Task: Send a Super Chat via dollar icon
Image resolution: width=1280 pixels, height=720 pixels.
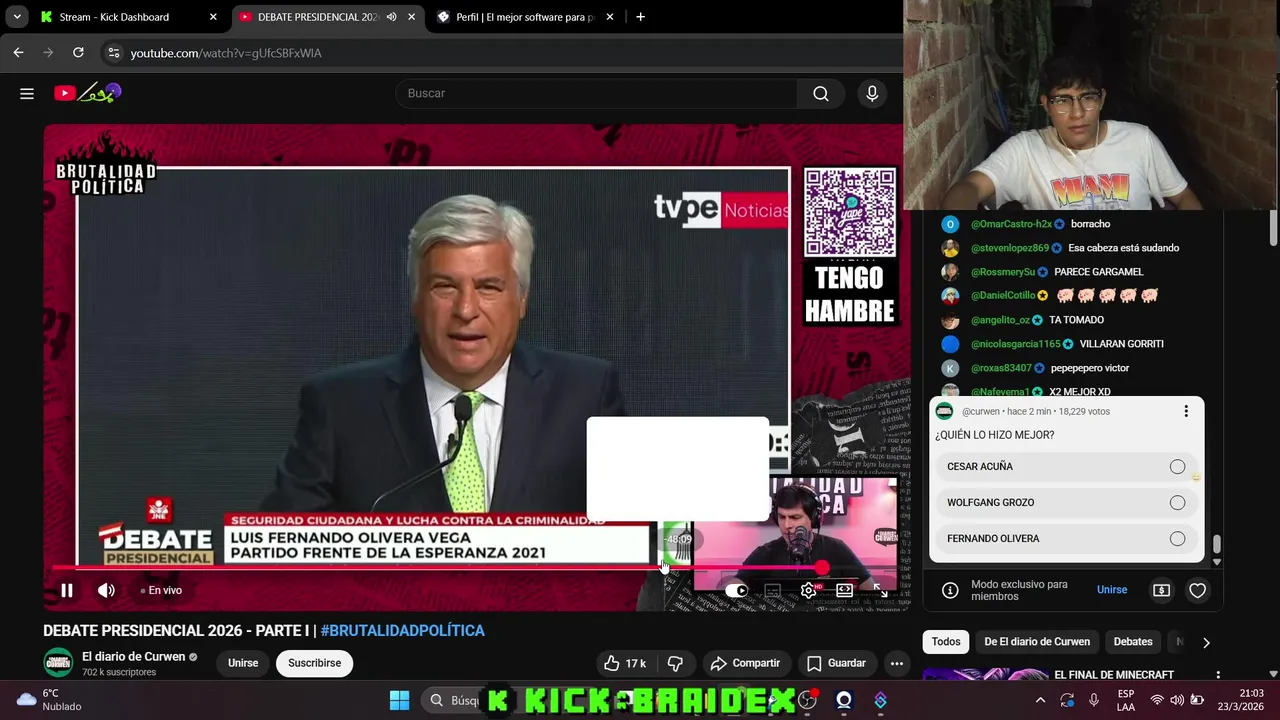Action: click(1161, 590)
